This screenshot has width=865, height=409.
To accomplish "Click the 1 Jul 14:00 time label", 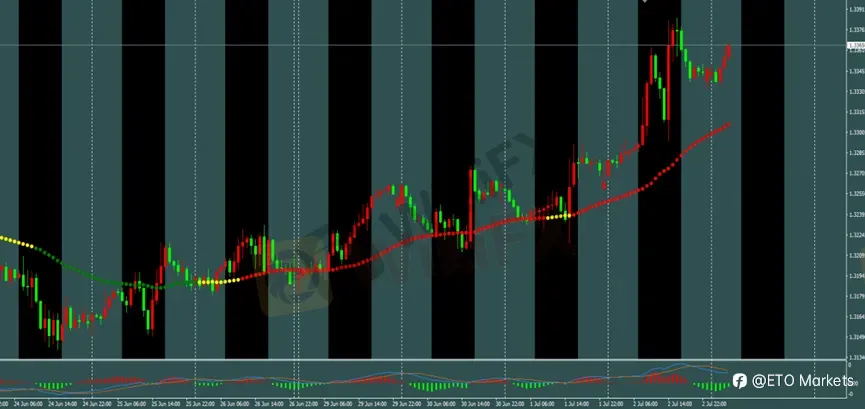I will (576, 404).
